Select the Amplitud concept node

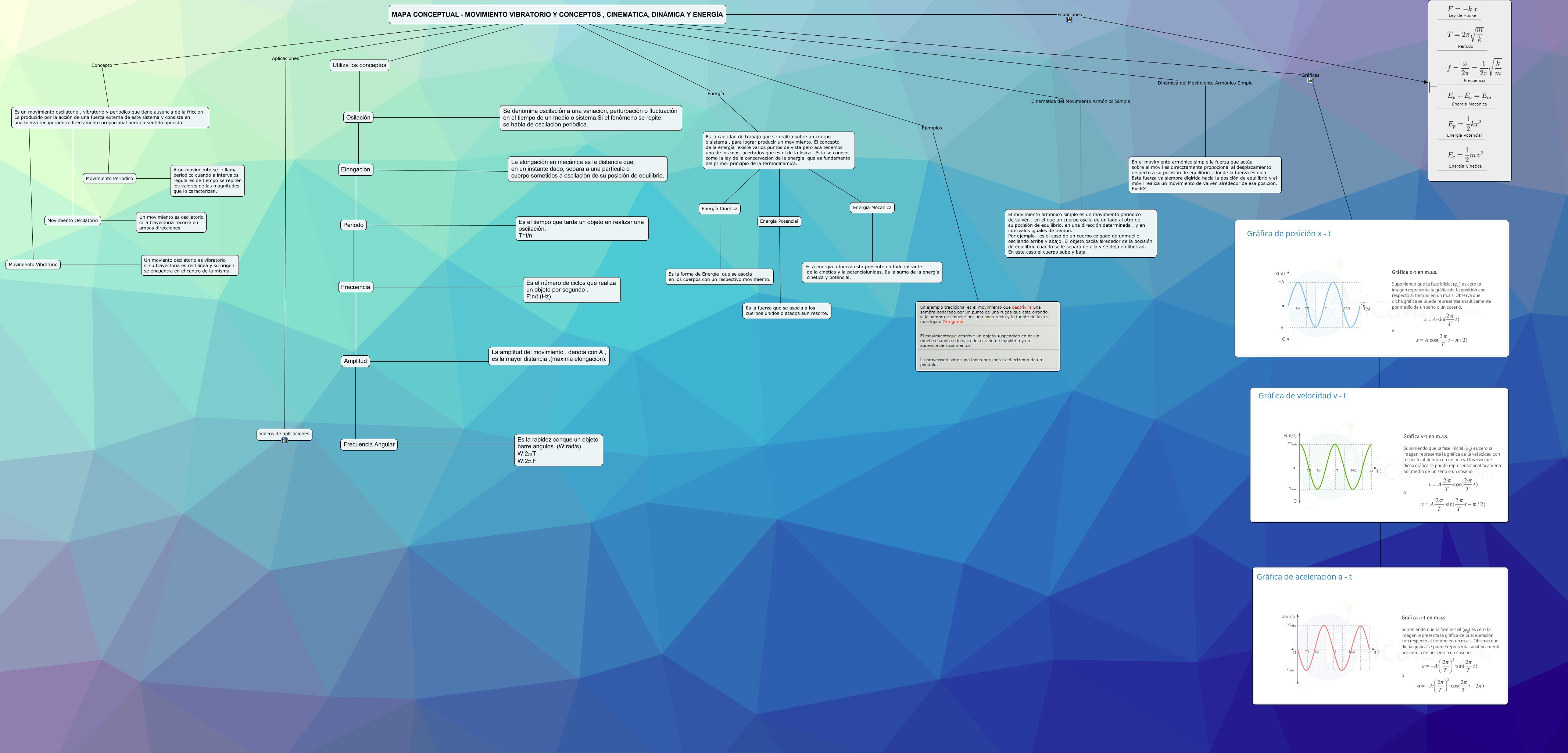(355, 361)
